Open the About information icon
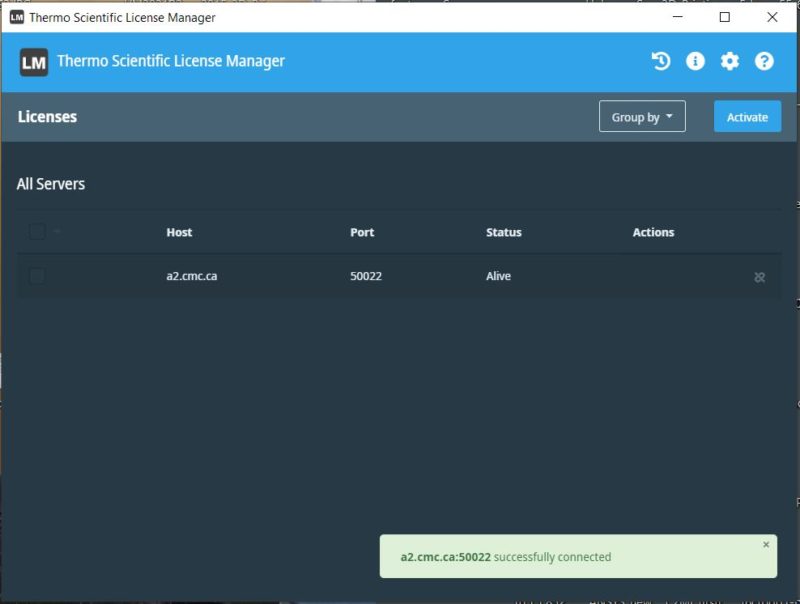 (x=695, y=61)
